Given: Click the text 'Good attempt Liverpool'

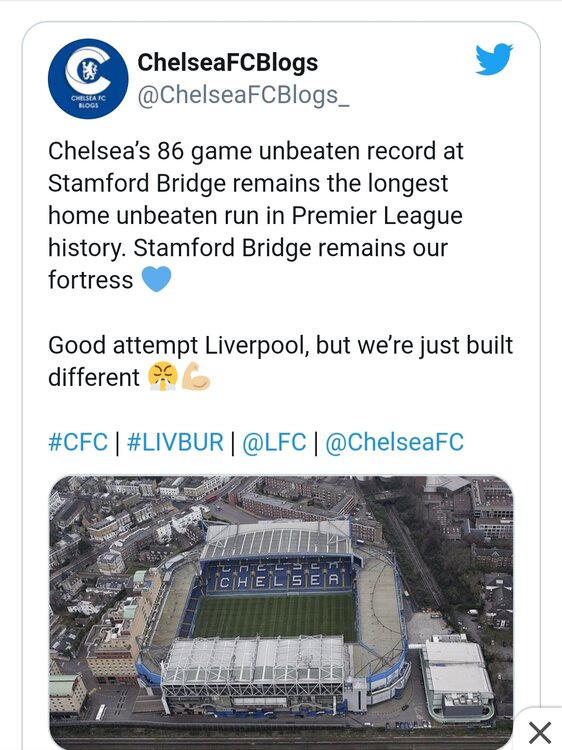Looking at the screenshot, I should [176, 345].
